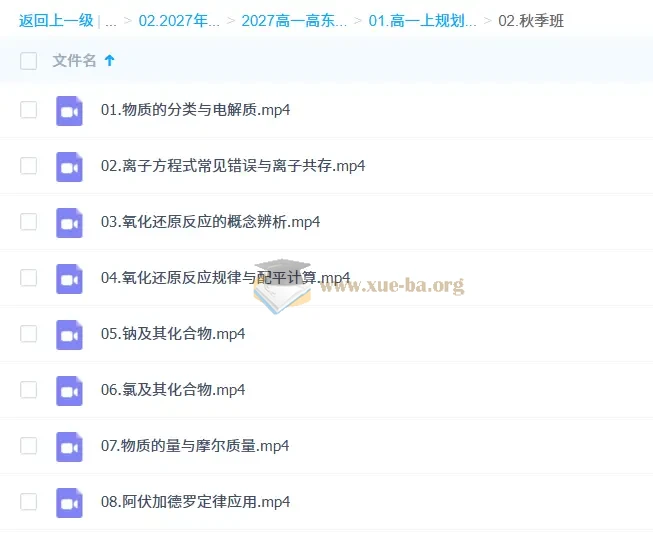Click video icon for 07.物质的量与摩尔质量.mp4
The image size is (653, 540).
(69, 447)
